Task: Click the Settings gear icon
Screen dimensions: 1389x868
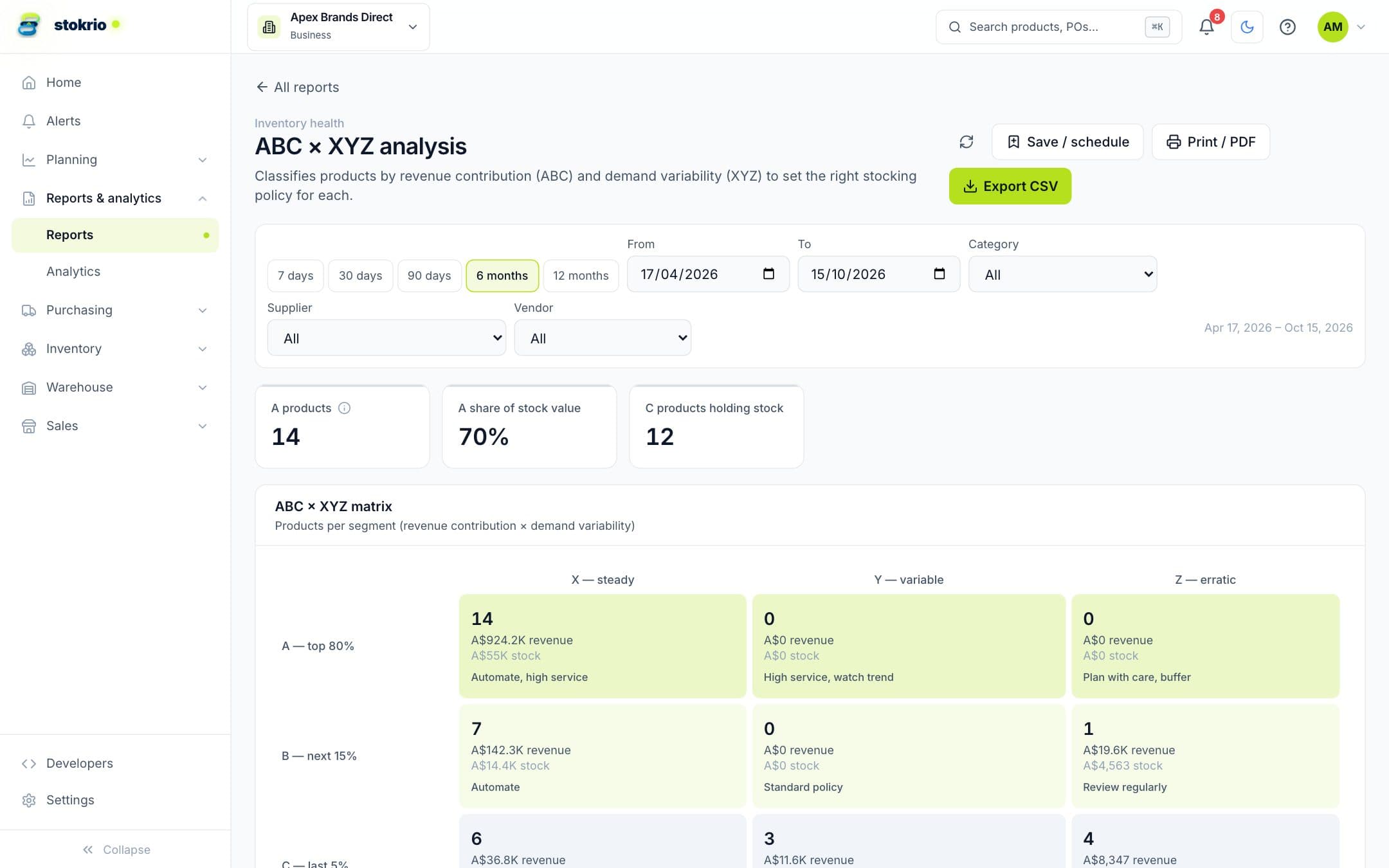Action: pos(28,800)
